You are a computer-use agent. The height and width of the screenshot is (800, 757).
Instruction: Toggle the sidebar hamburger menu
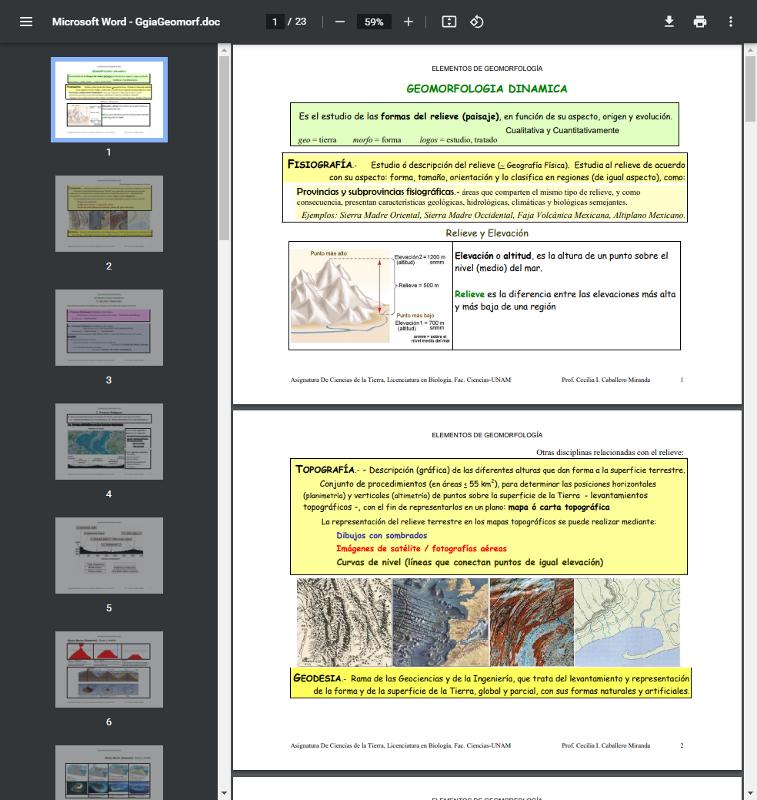tap(26, 22)
